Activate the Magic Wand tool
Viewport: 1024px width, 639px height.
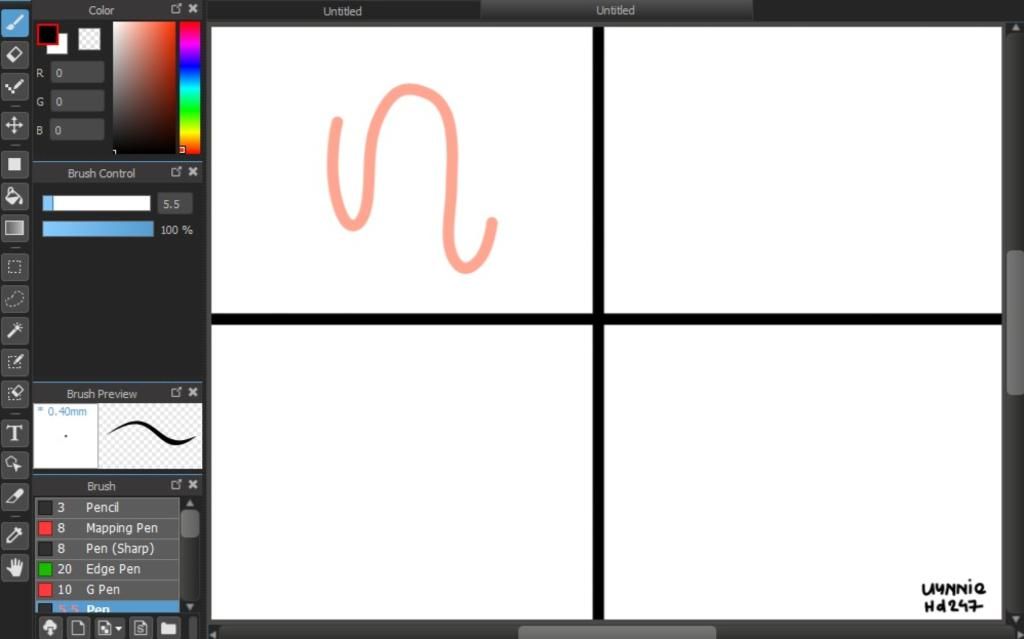coord(14,331)
